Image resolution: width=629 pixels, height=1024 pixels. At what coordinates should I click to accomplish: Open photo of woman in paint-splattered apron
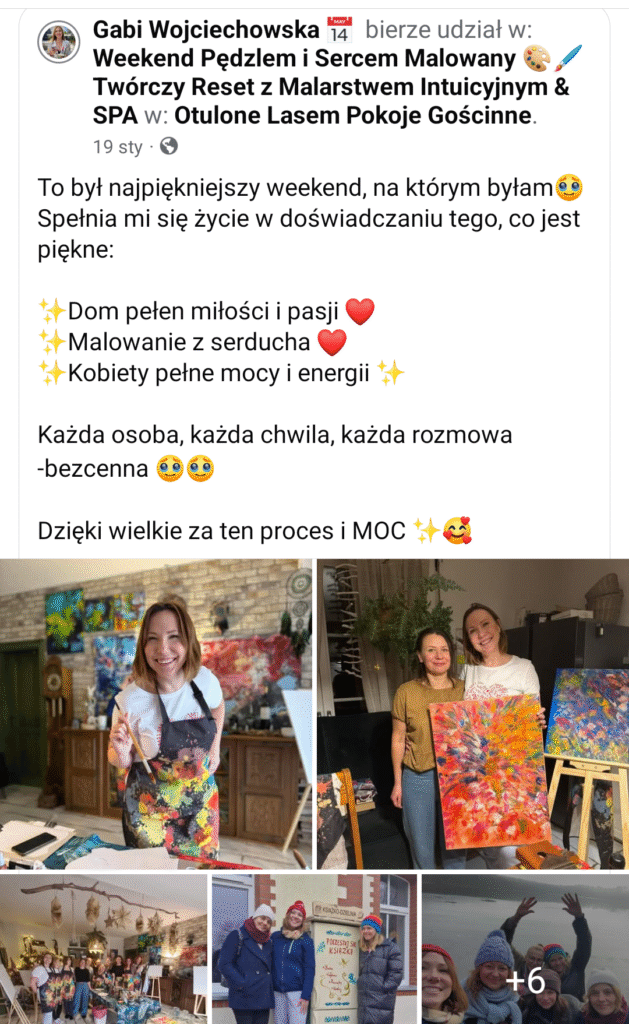(x=156, y=714)
